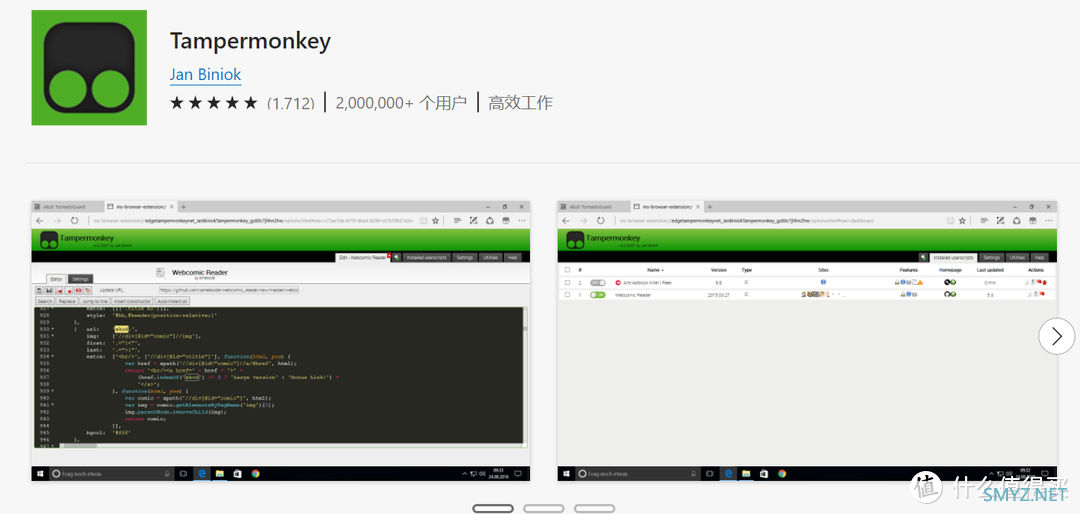Open the script editor screenshot thumbnail
This screenshot has height=514, width=1080.
(281, 341)
